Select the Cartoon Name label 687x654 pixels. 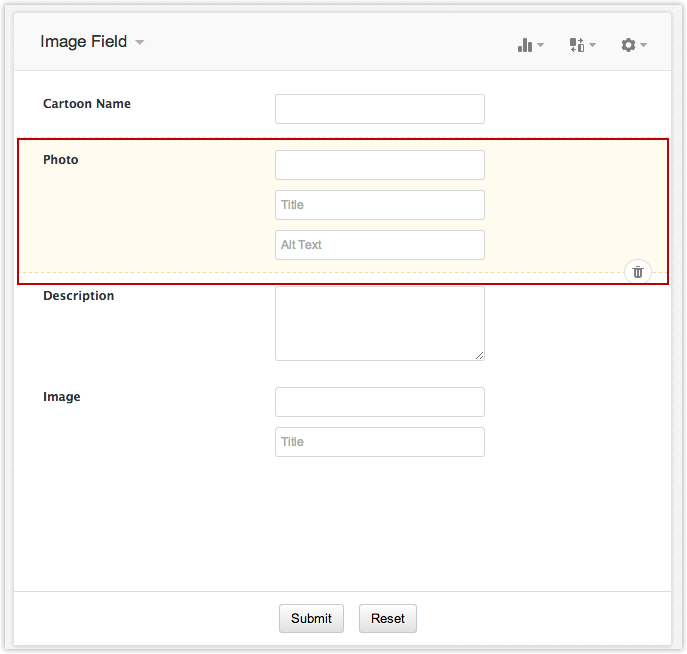click(87, 104)
